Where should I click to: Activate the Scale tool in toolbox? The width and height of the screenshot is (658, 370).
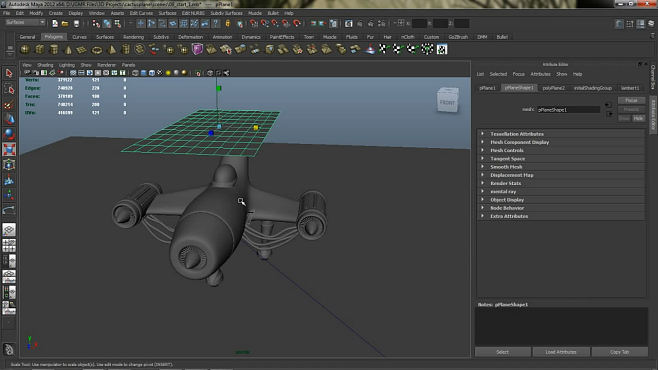[x=9, y=149]
